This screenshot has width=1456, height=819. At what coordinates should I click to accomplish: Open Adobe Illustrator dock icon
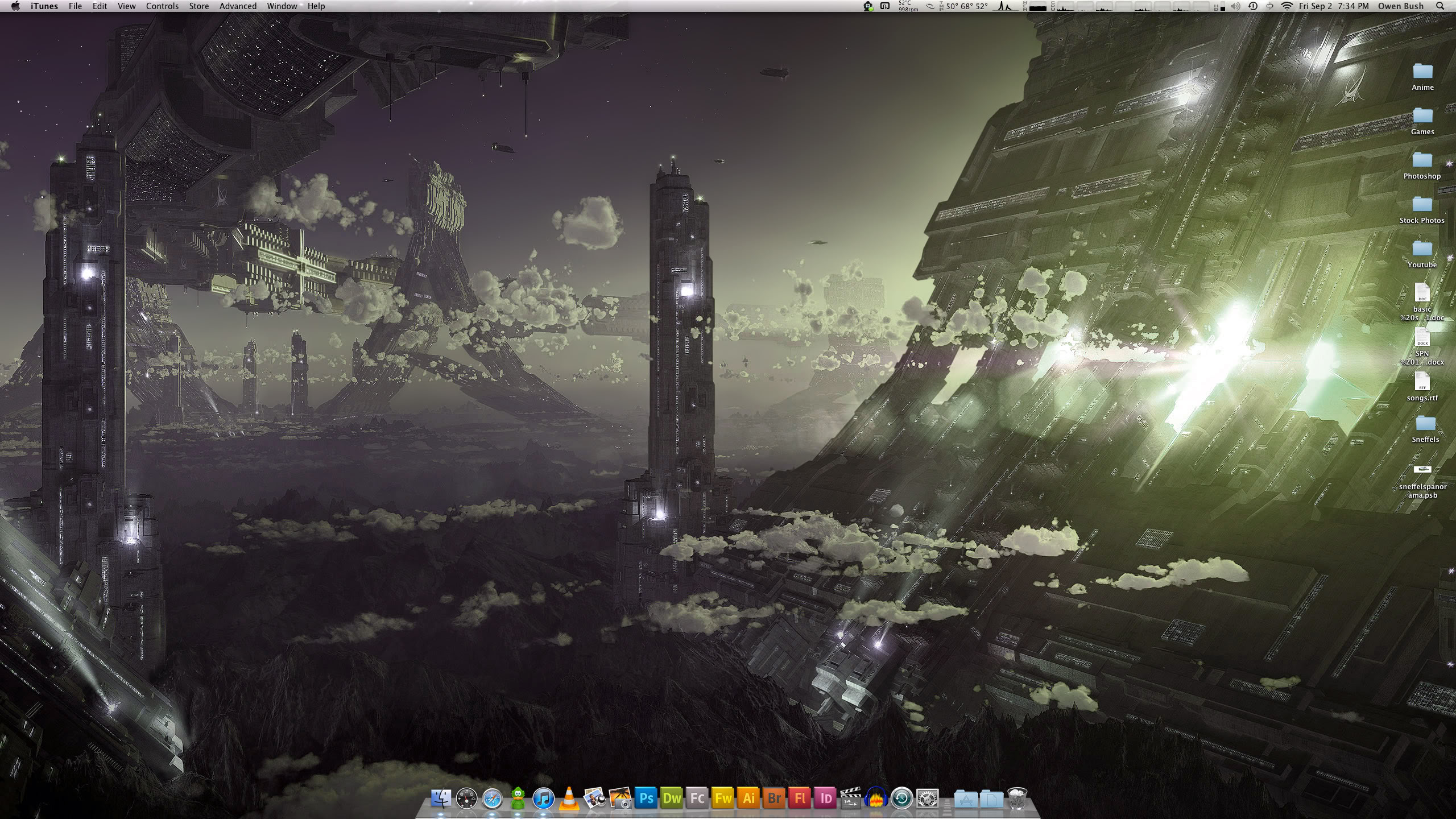point(748,799)
